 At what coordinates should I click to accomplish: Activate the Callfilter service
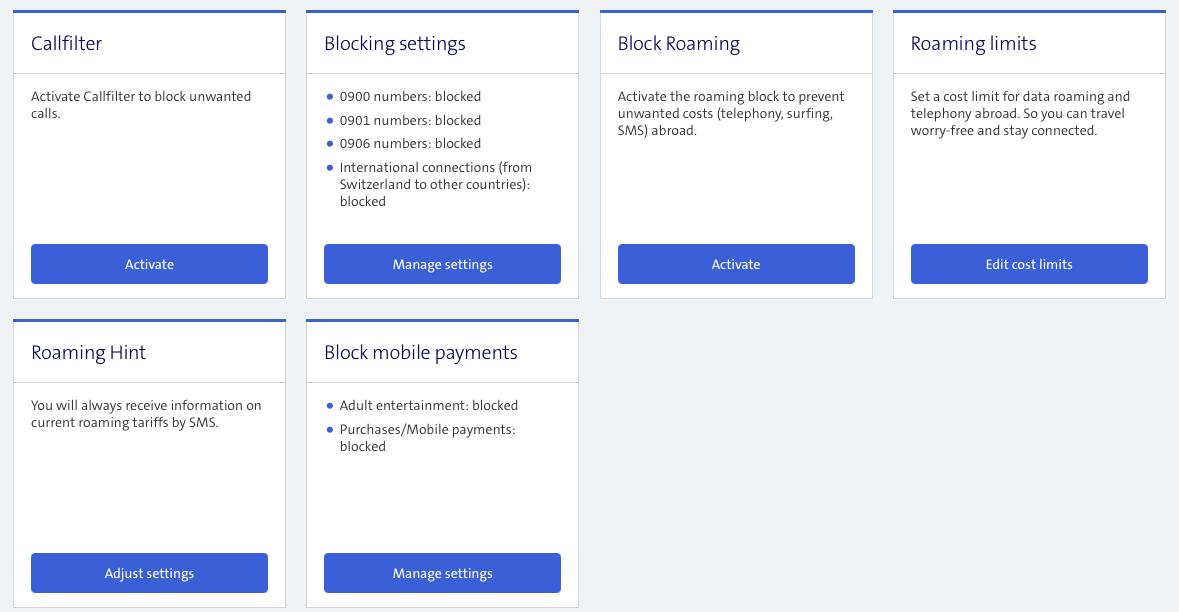click(149, 264)
